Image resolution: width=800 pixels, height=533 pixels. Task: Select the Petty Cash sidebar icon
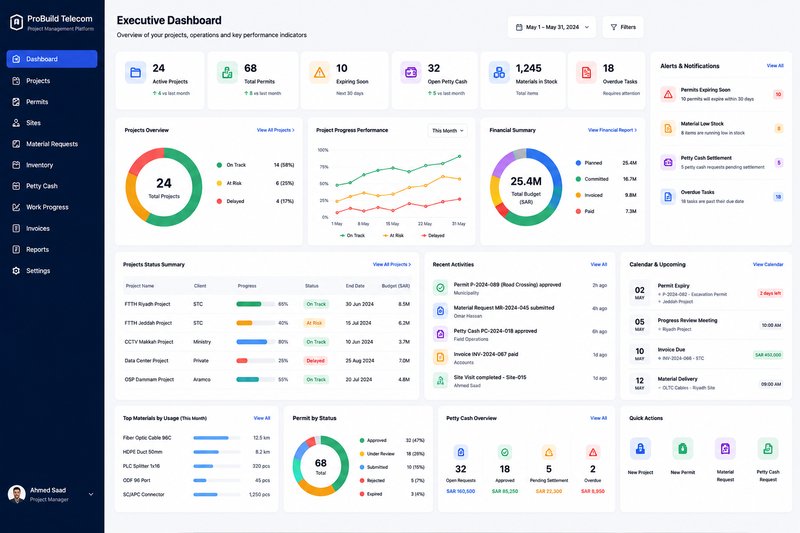coord(16,186)
